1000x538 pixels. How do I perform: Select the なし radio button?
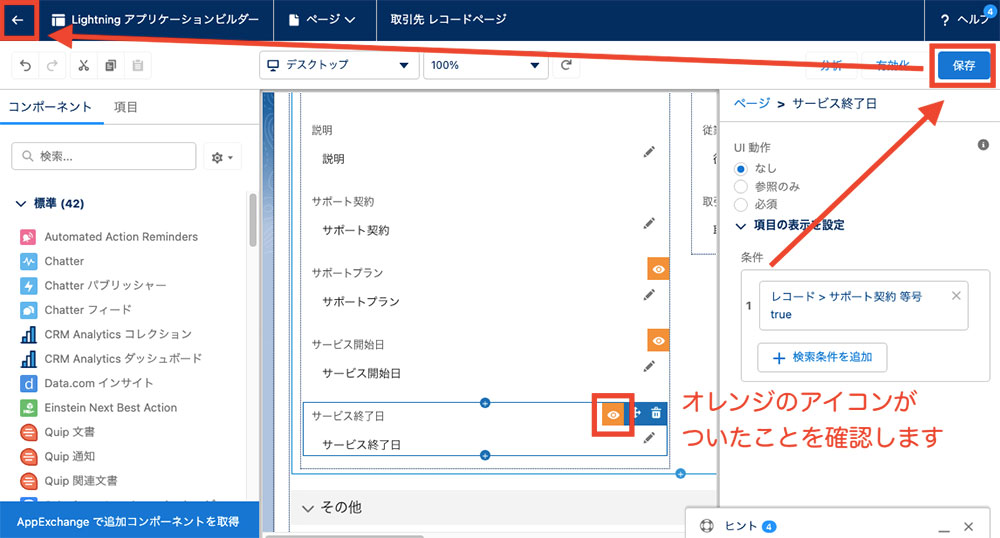(x=740, y=169)
